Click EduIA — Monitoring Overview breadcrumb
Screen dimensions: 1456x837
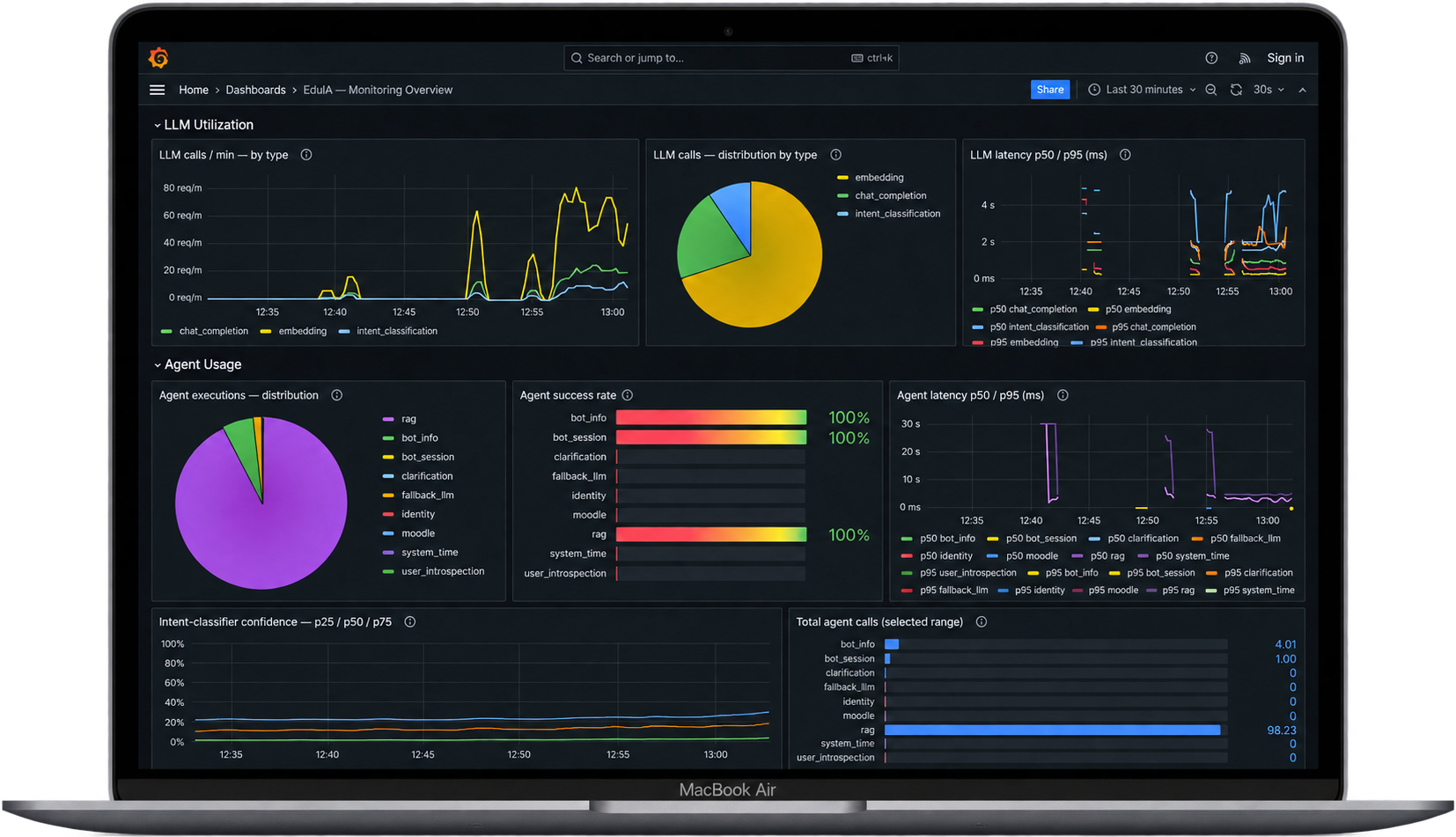pos(378,90)
